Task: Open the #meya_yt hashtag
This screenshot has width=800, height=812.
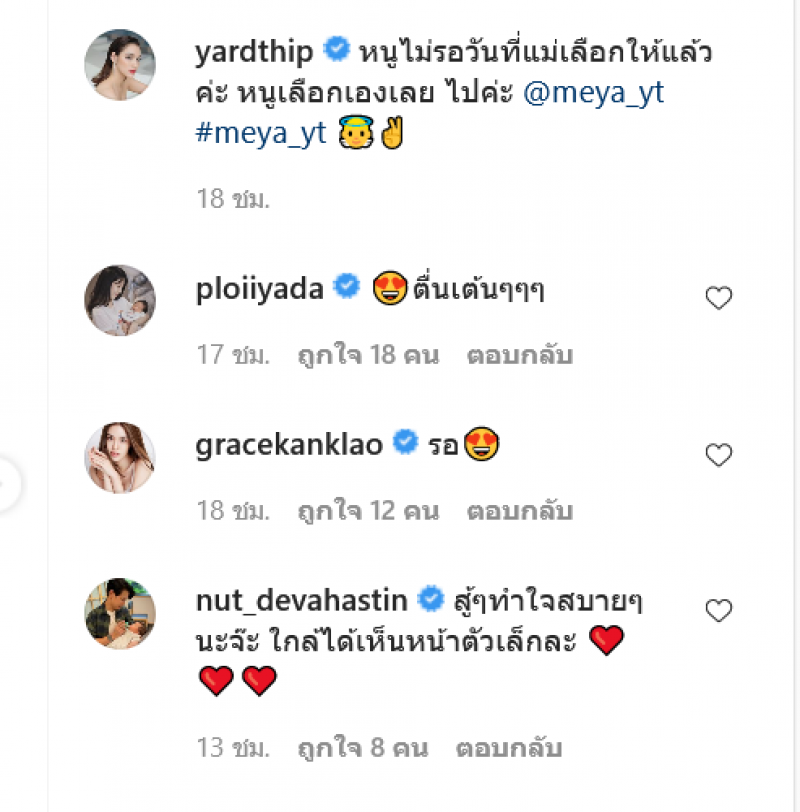Action: coord(261,134)
